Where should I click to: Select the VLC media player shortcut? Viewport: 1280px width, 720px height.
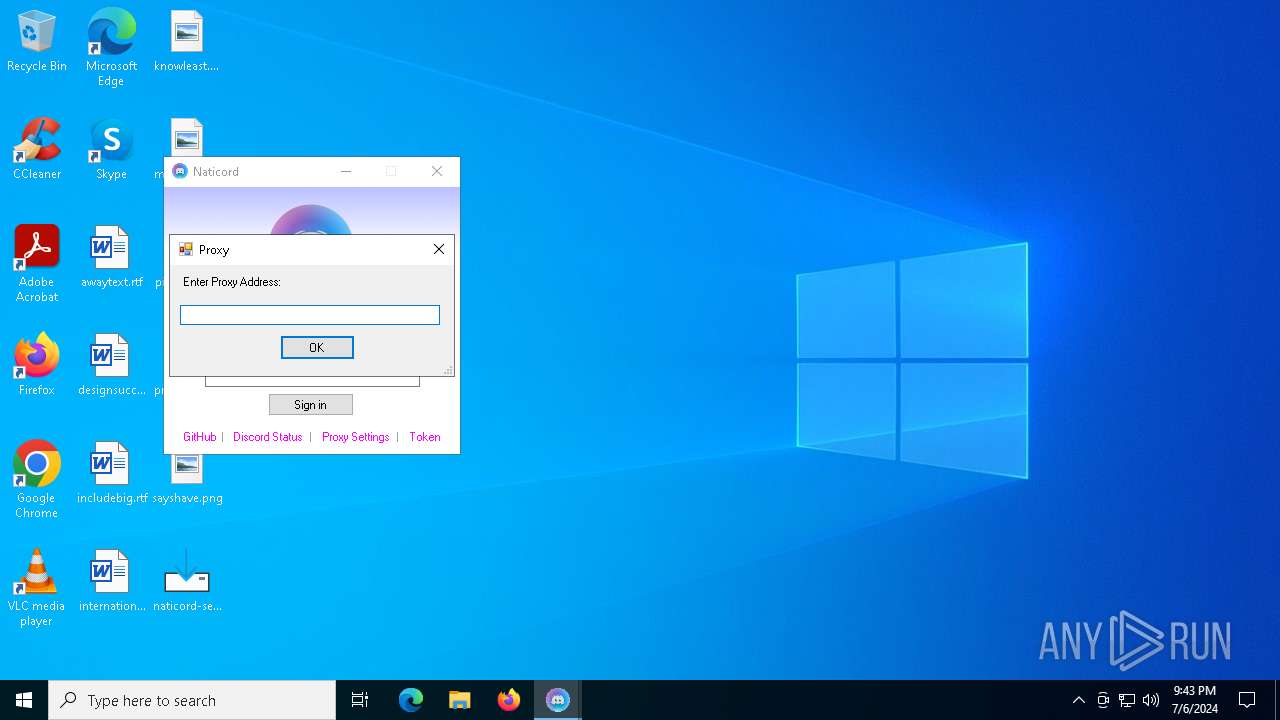click(37, 588)
